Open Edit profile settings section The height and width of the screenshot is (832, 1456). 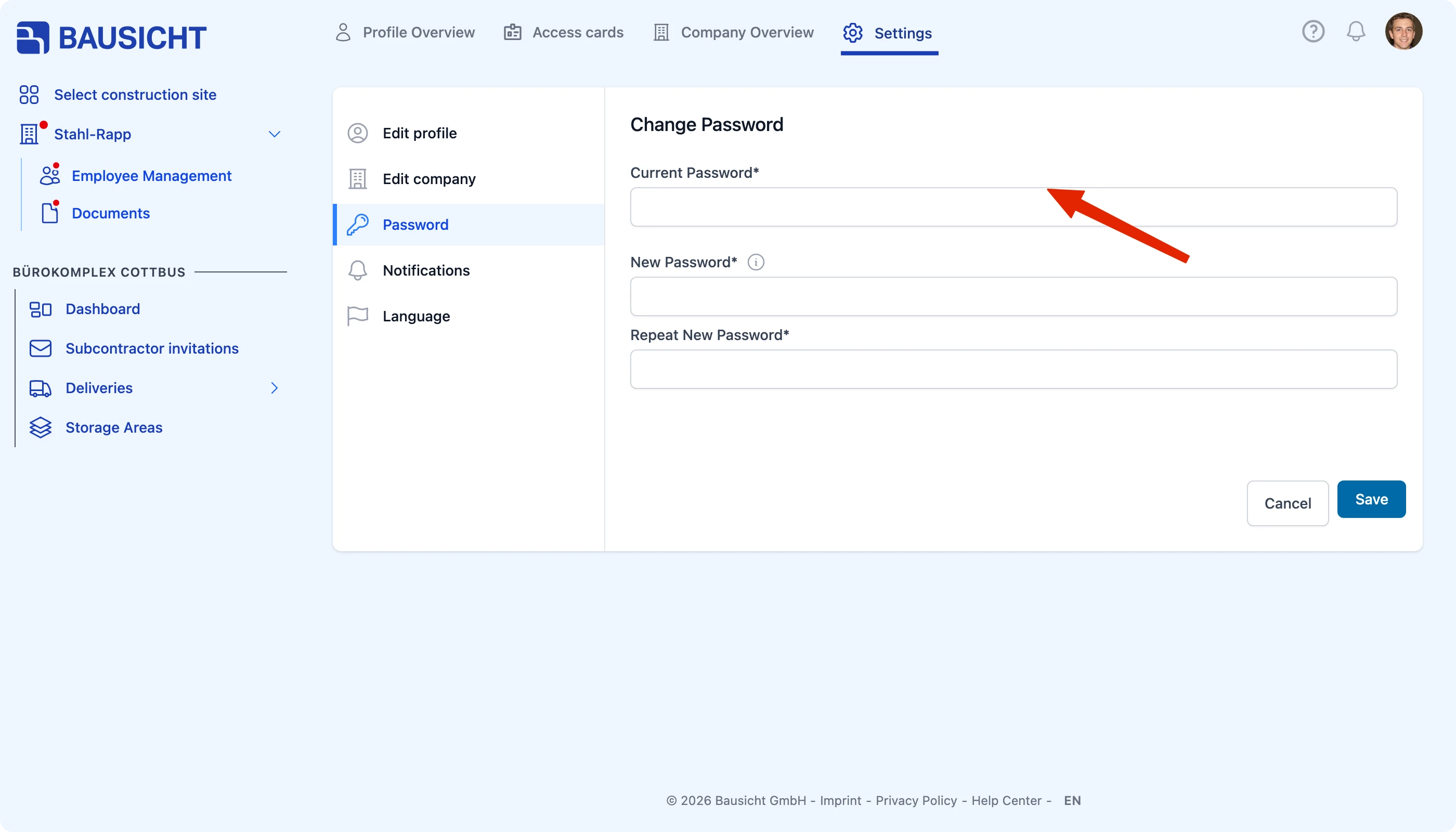469,133
